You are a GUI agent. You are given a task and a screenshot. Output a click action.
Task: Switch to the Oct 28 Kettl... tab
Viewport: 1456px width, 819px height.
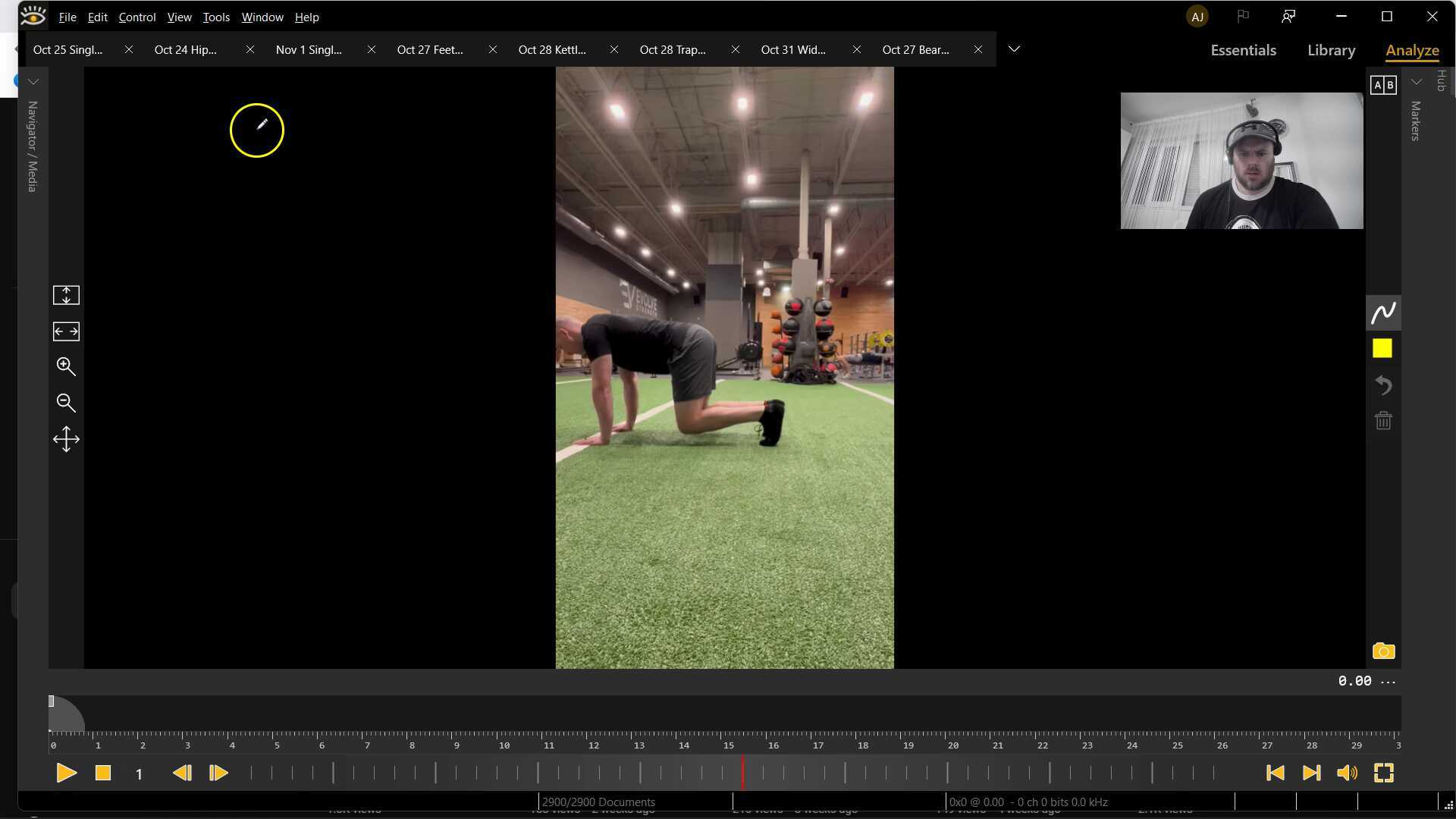[x=552, y=50]
